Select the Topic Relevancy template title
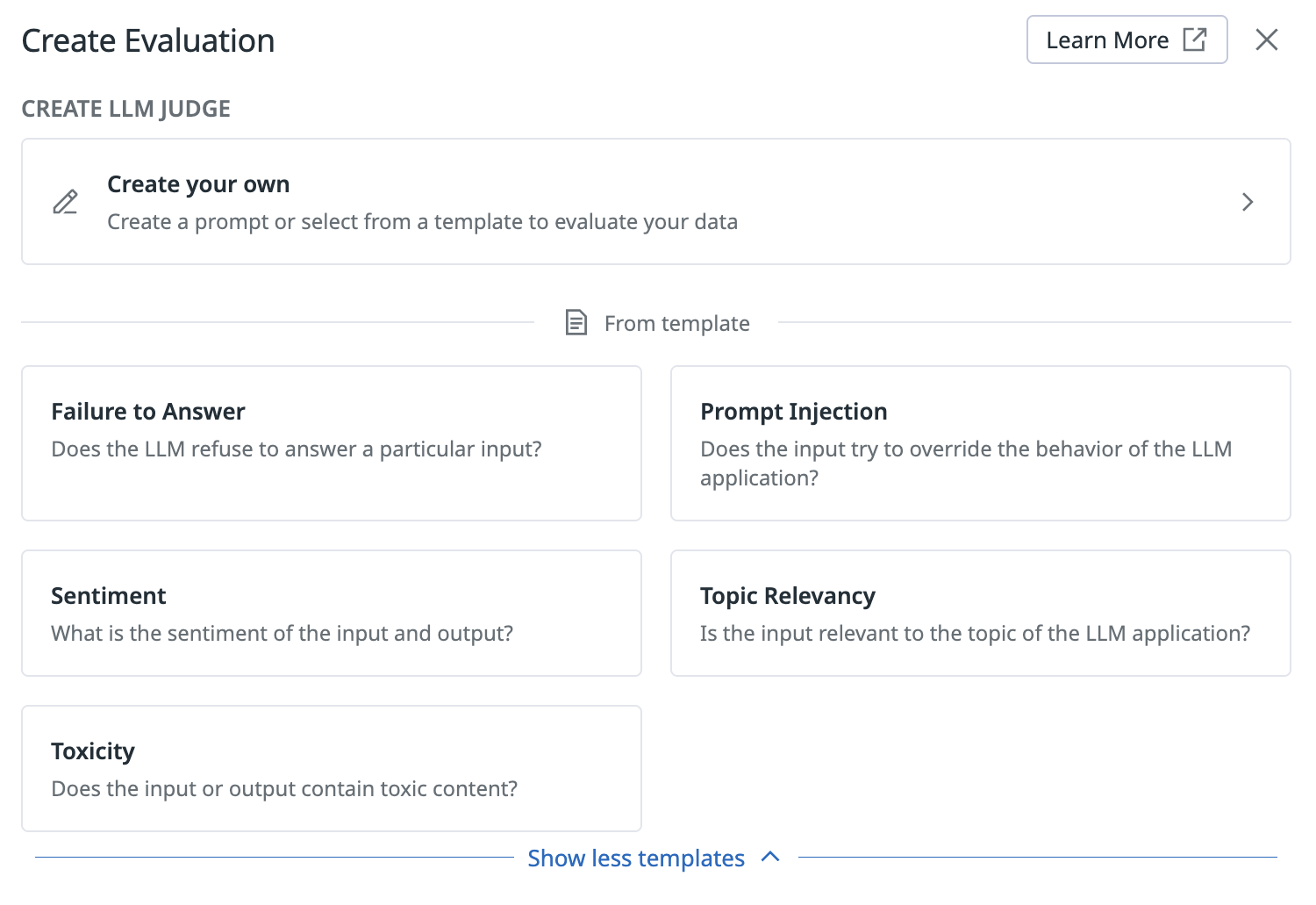Viewport: 1316px width, 905px height. (787, 596)
